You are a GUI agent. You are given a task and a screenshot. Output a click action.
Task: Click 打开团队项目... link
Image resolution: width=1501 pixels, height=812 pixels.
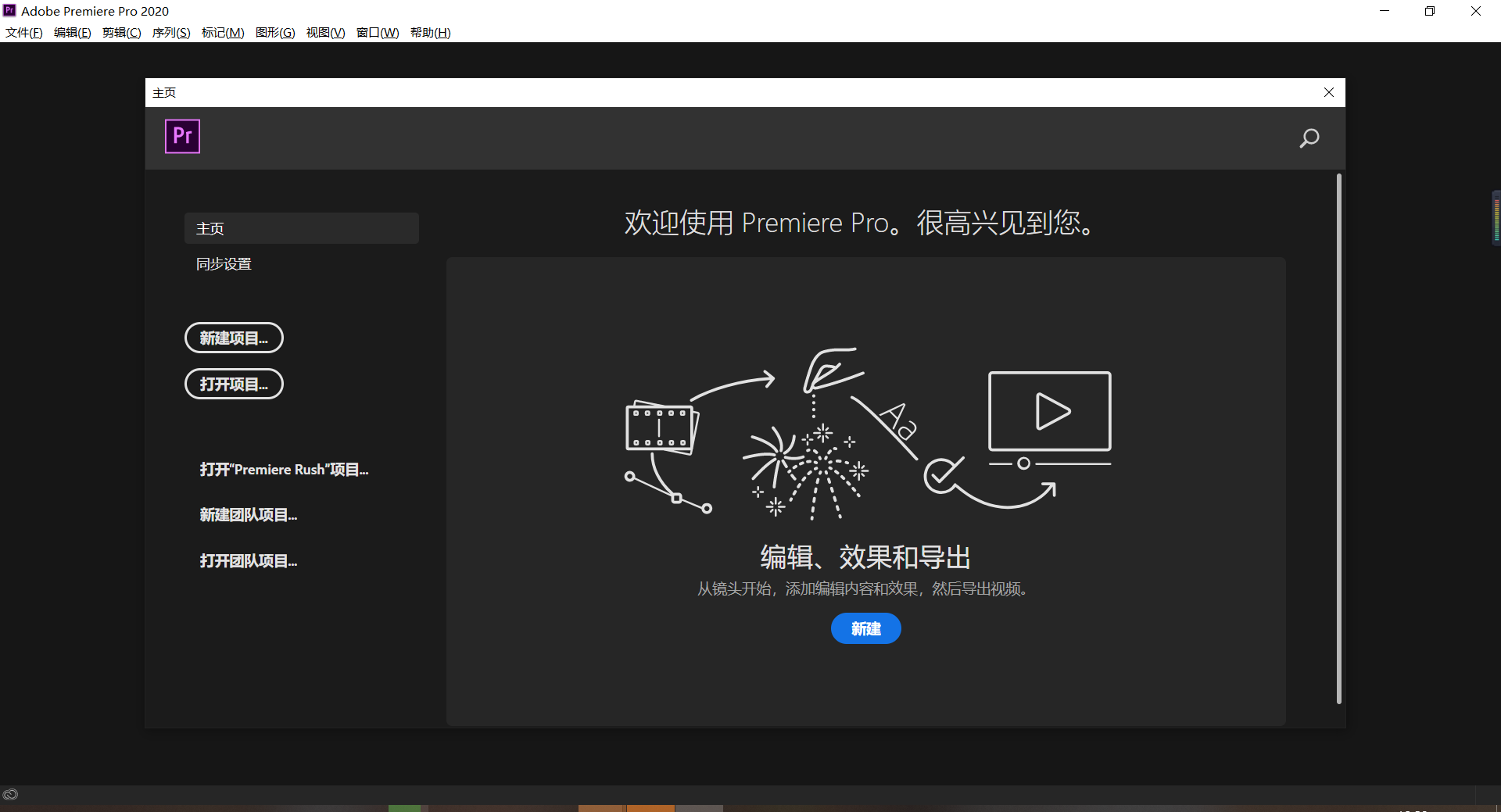pos(249,561)
